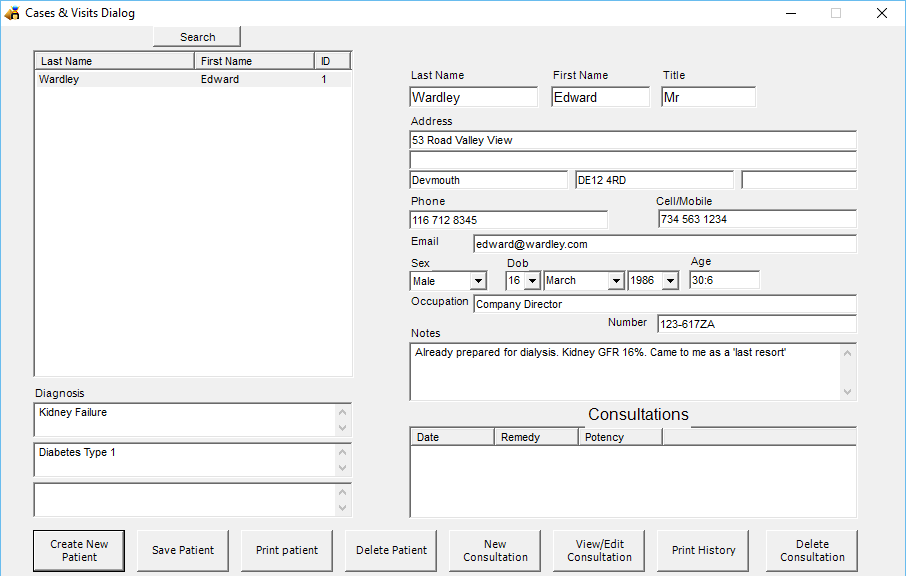Screen dimensions: 906x576
Task: Select the Wardley patient row
Action: coord(193,79)
